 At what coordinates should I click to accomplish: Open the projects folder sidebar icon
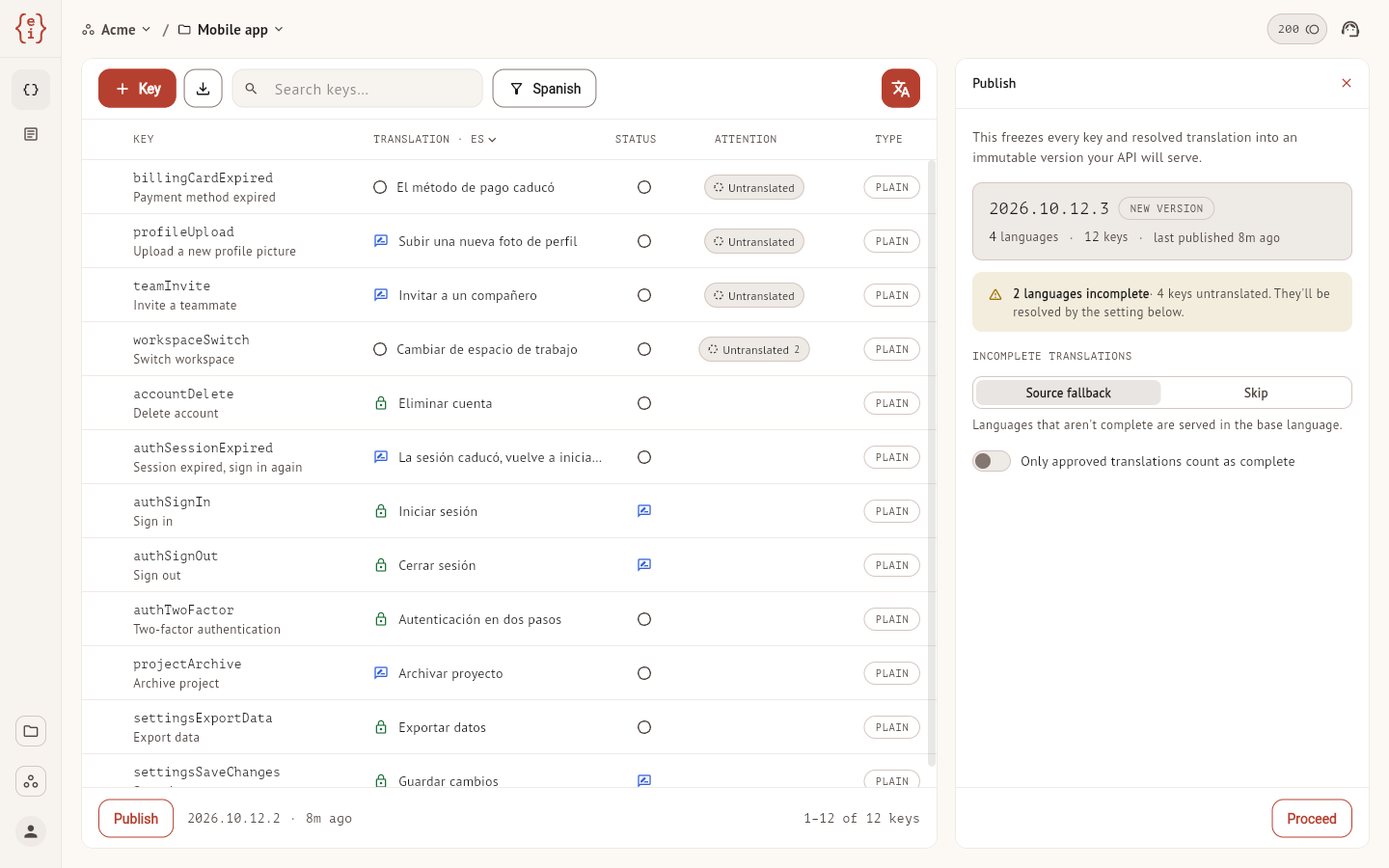coord(31,731)
